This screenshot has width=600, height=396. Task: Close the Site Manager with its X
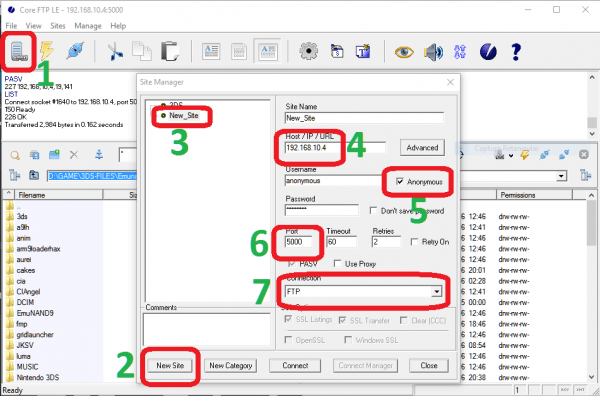(x=450, y=82)
